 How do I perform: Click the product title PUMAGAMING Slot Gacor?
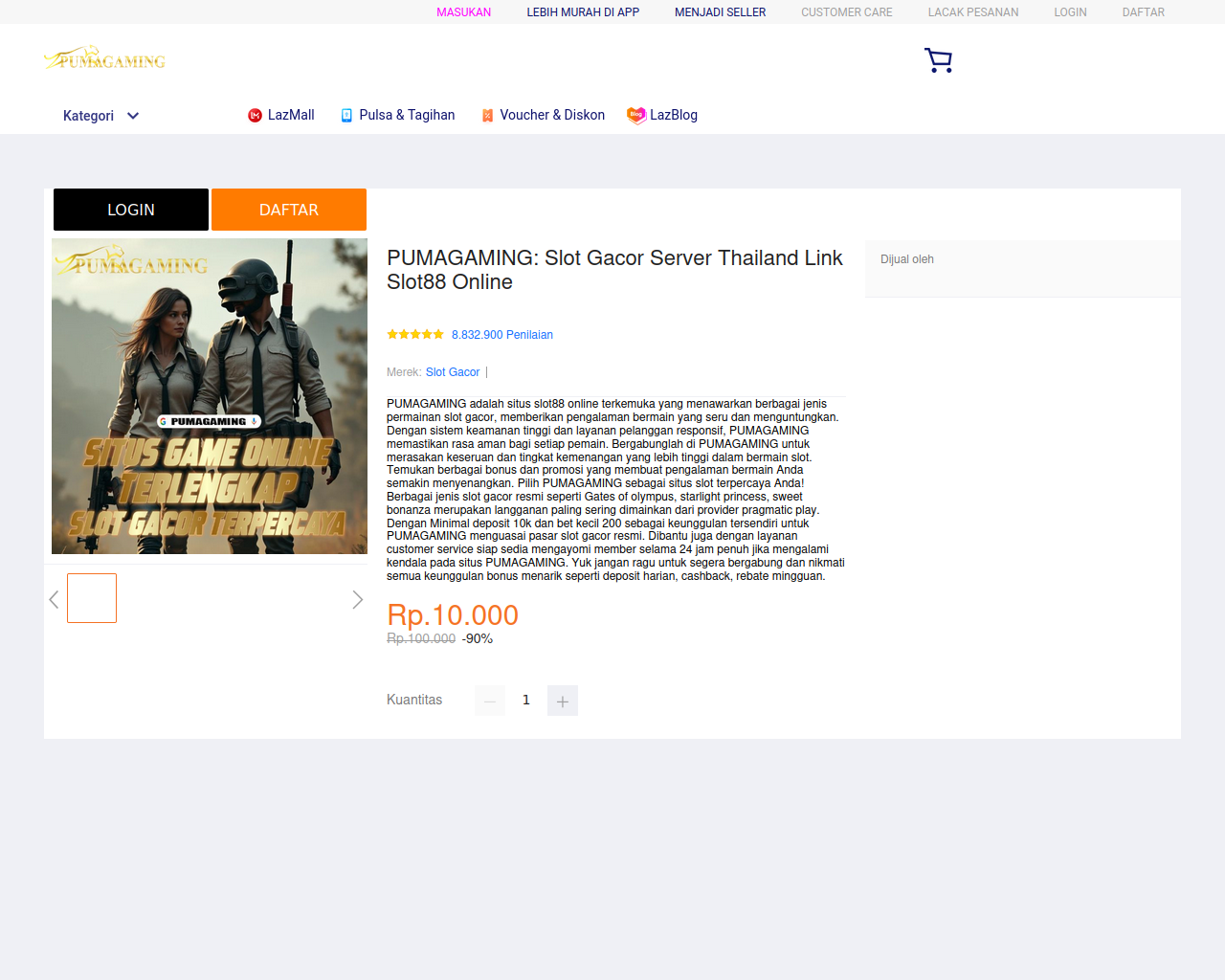point(614,270)
